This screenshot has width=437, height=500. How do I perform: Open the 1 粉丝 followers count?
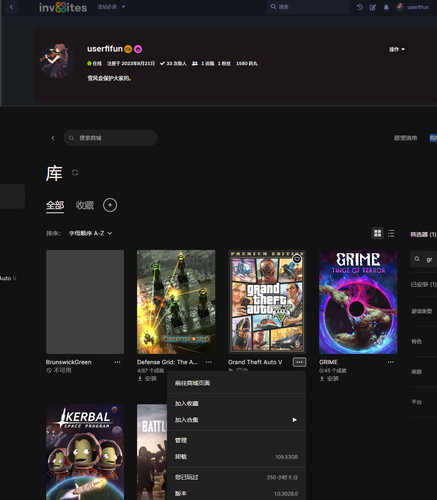pyautogui.click(x=224, y=63)
